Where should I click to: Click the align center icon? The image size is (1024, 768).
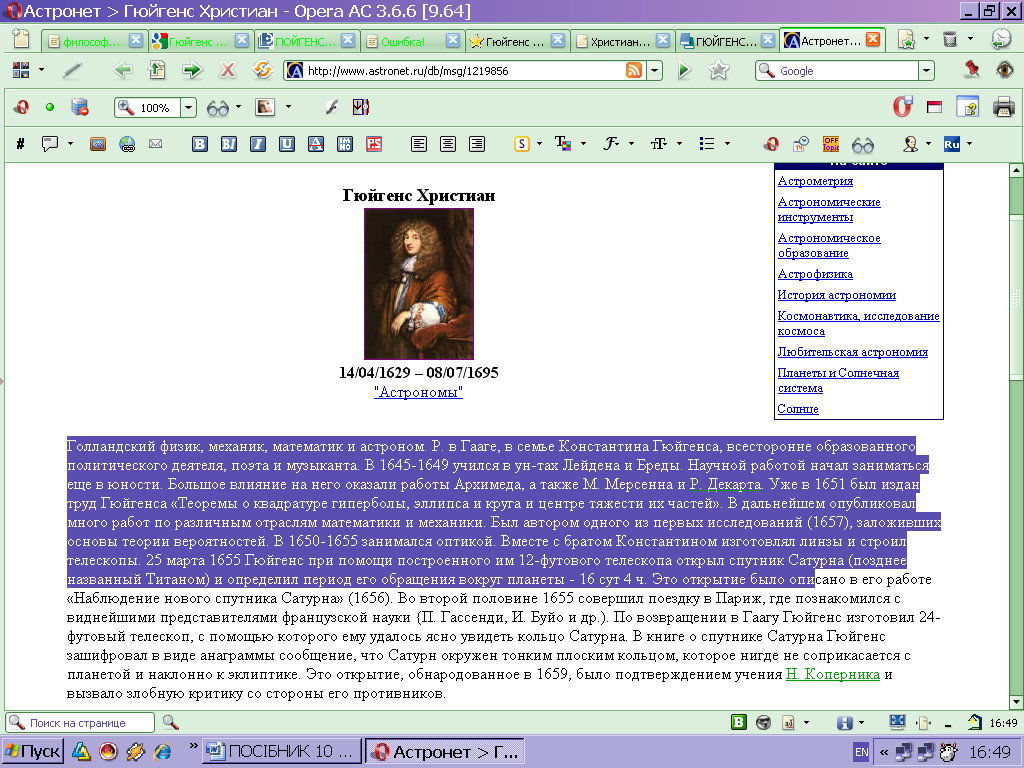coord(448,144)
